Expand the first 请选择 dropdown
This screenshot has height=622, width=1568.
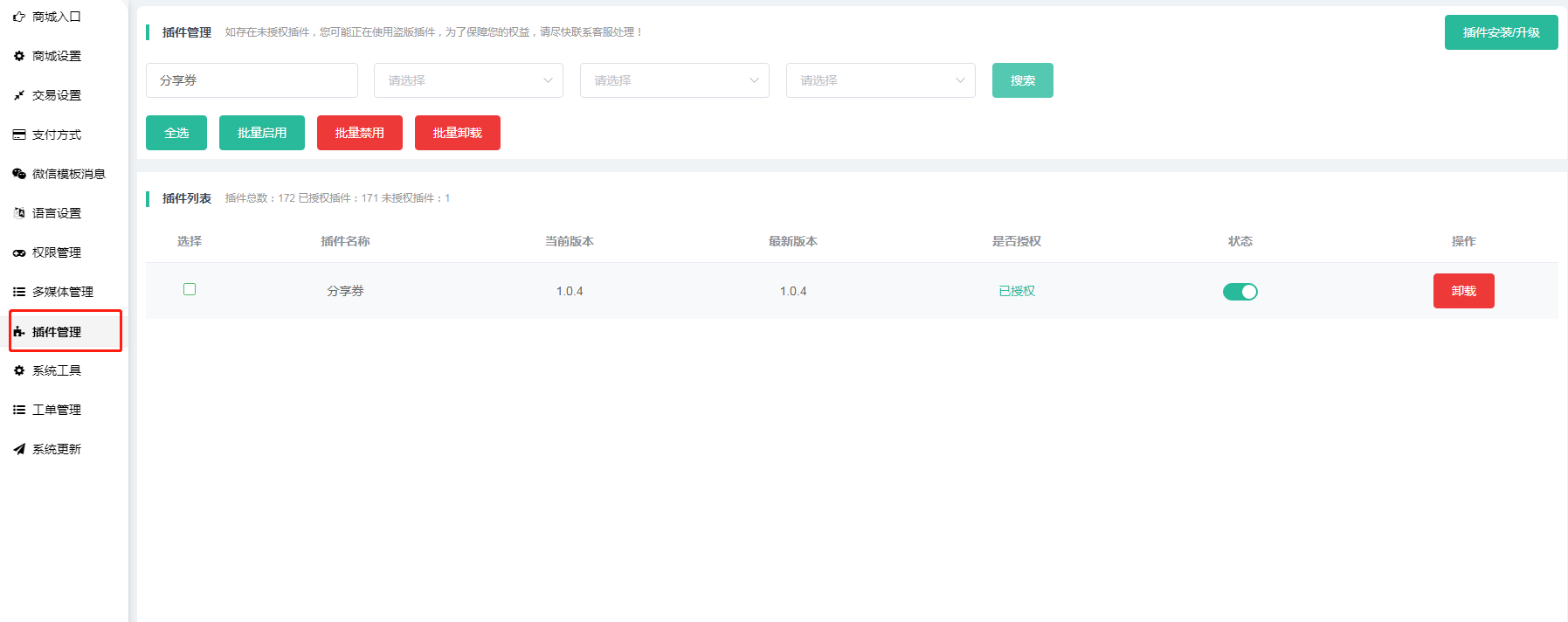coord(468,80)
